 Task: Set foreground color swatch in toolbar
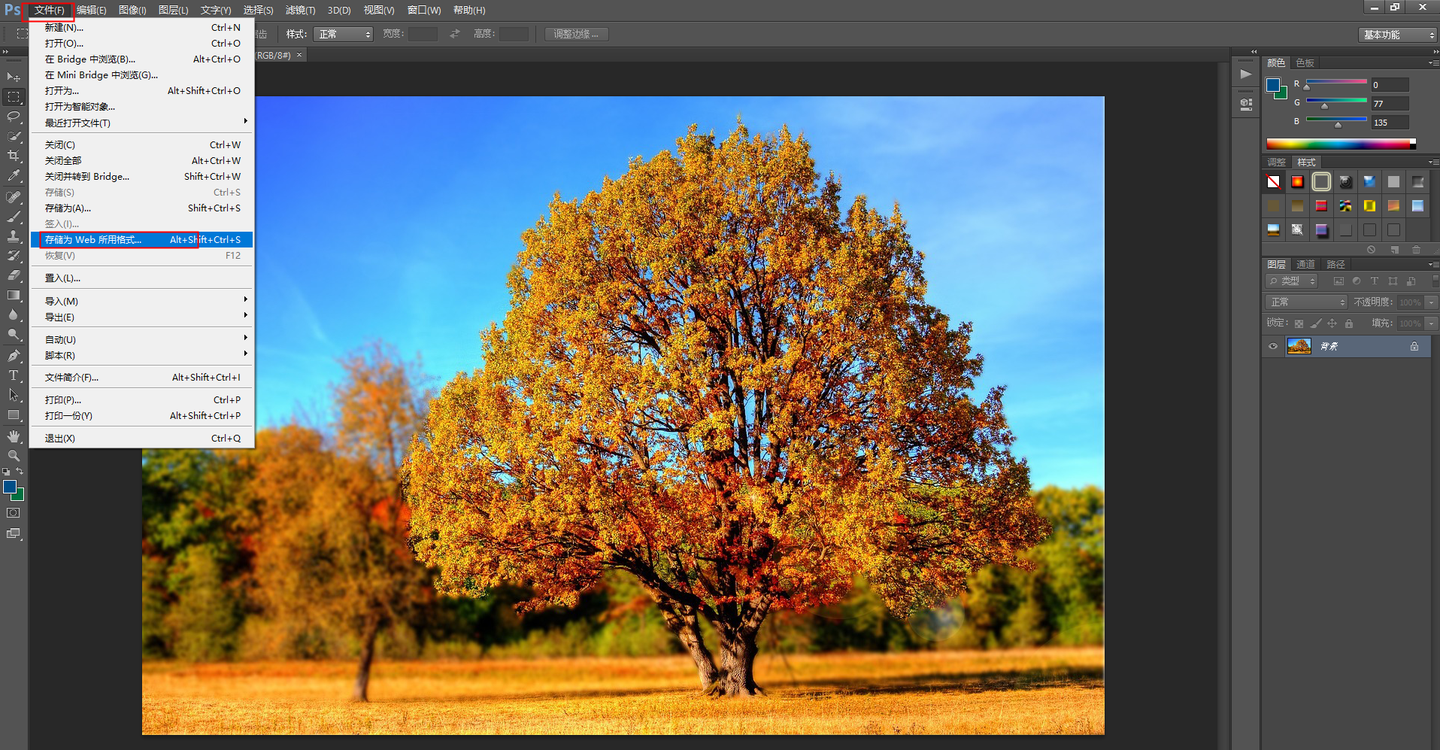(x=10, y=487)
